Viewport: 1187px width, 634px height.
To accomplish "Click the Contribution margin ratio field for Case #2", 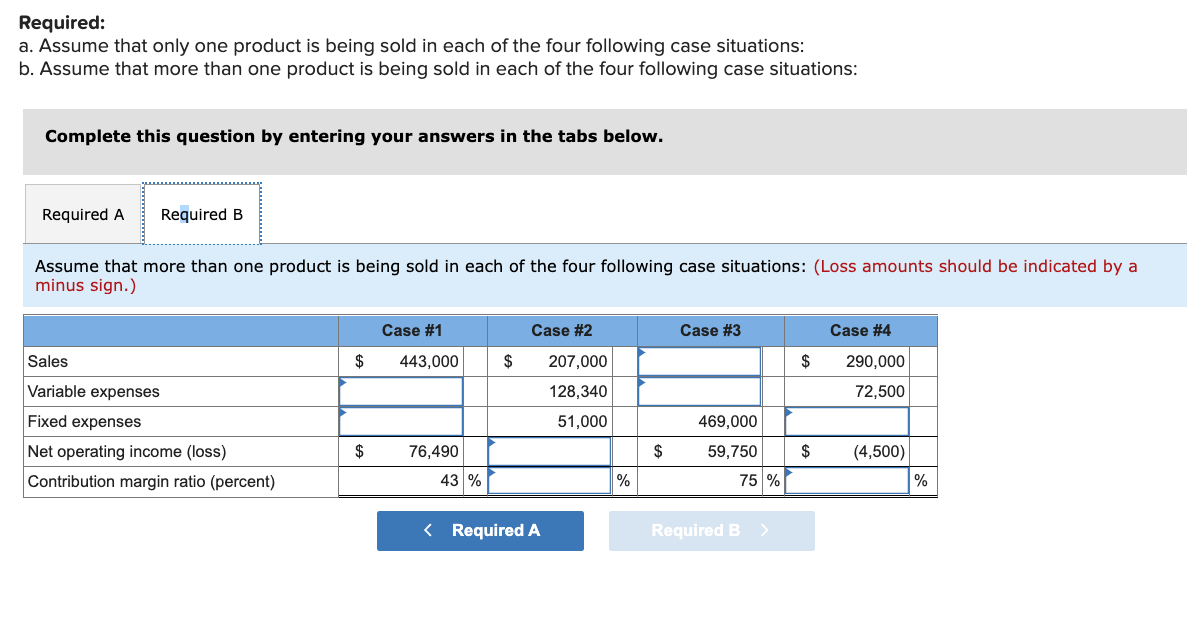I will (549, 480).
